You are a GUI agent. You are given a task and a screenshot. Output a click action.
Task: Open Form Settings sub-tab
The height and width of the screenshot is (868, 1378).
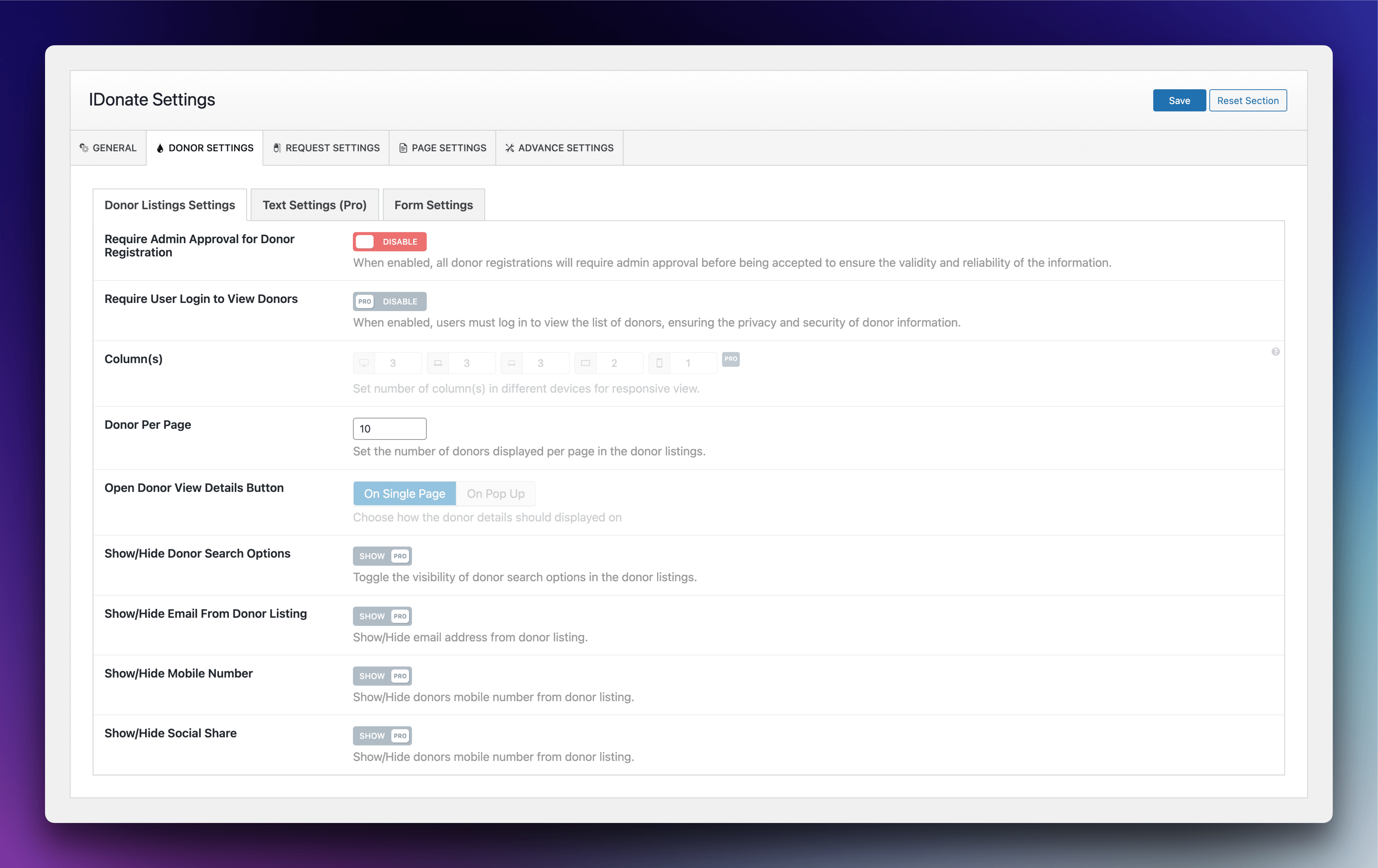click(434, 205)
